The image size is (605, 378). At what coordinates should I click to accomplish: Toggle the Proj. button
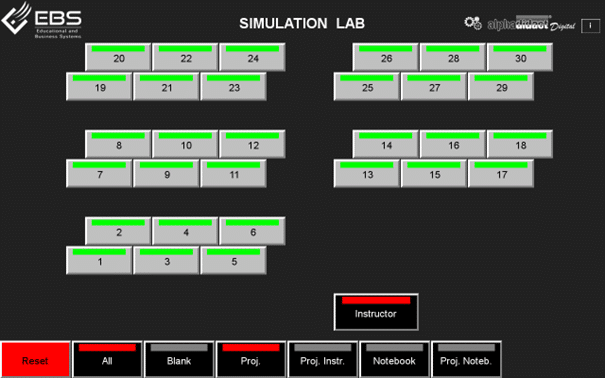coord(251,359)
